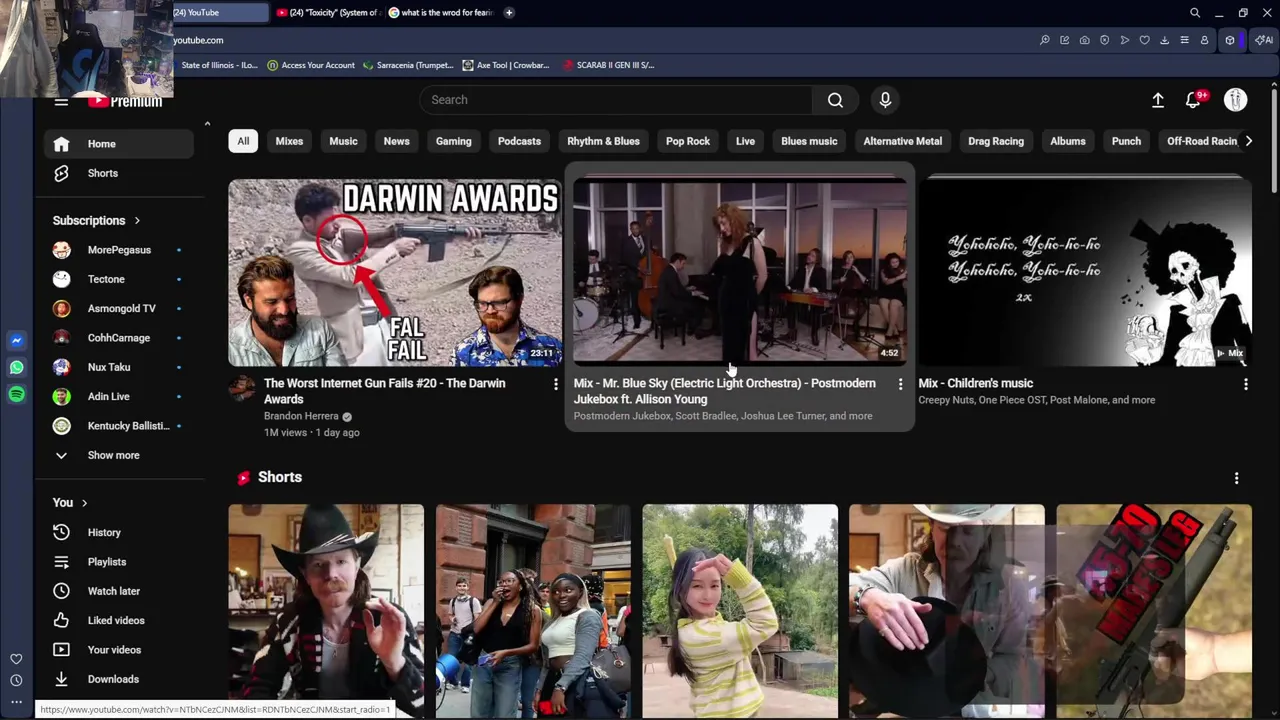
Task: Click the browser downloads icon
Action: coord(1164,40)
